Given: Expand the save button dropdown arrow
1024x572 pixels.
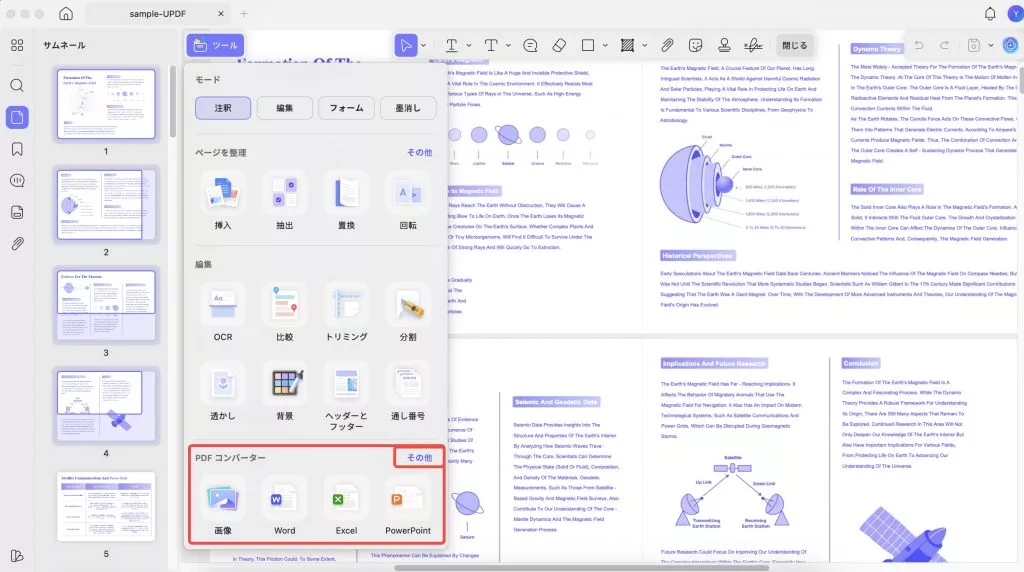Looking at the screenshot, I should tap(991, 46).
